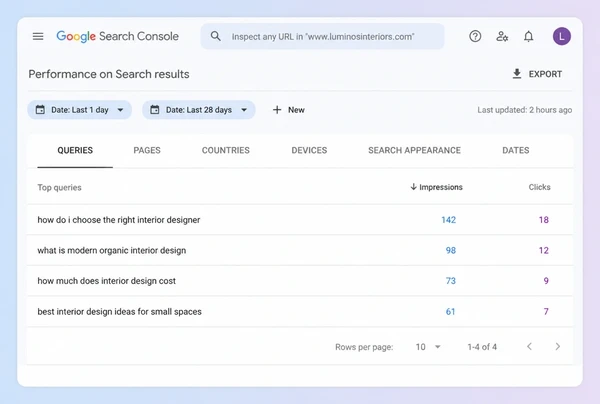Click impressions value 98
The height and width of the screenshot is (404, 600).
pyautogui.click(x=451, y=251)
